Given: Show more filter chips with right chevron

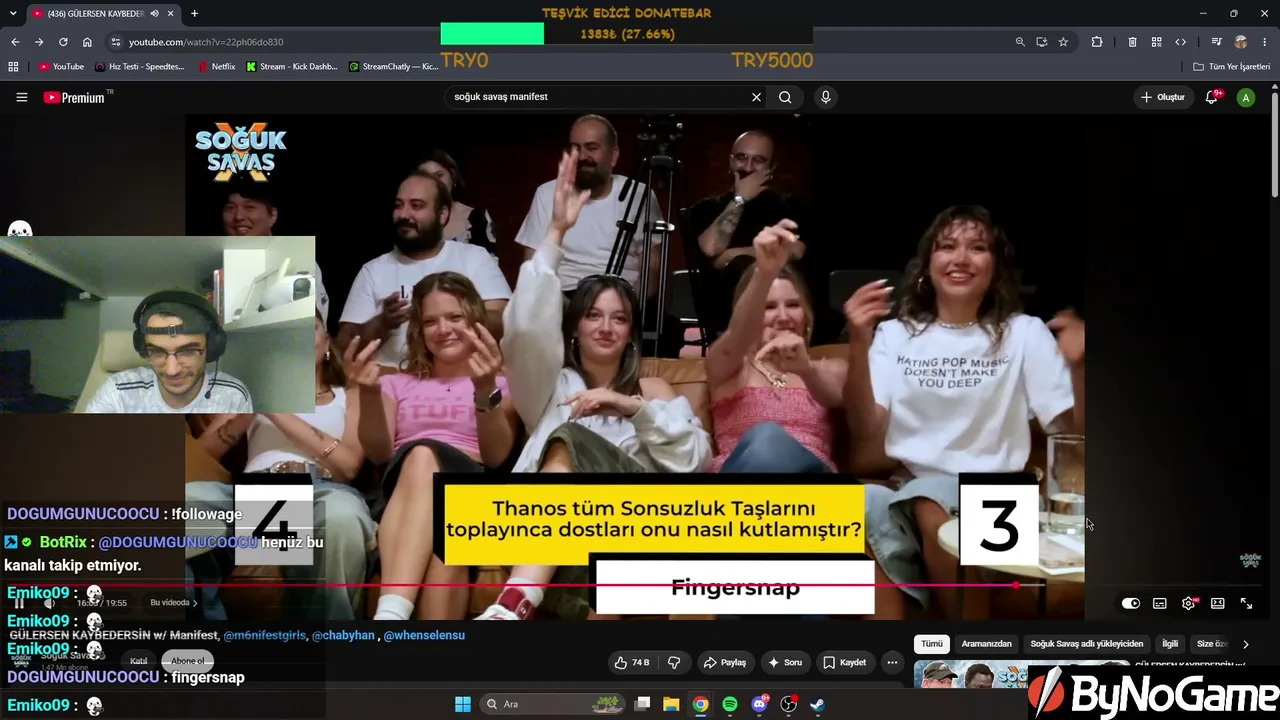Looking at the screenshot, I should click(1245, 644).
